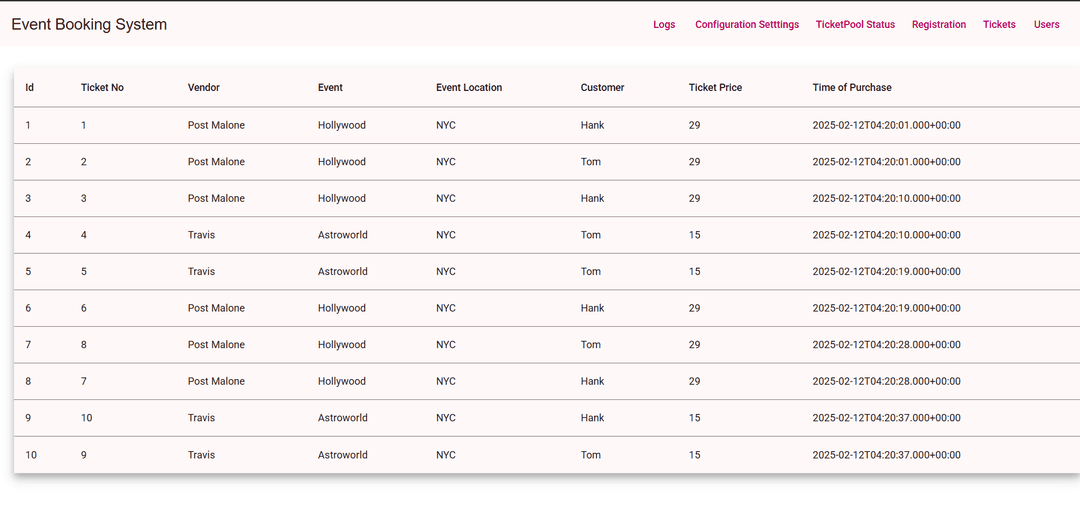Click the Event Booking System title
1080x510 pixels.
pyautogui.click(x=89, y=24)
